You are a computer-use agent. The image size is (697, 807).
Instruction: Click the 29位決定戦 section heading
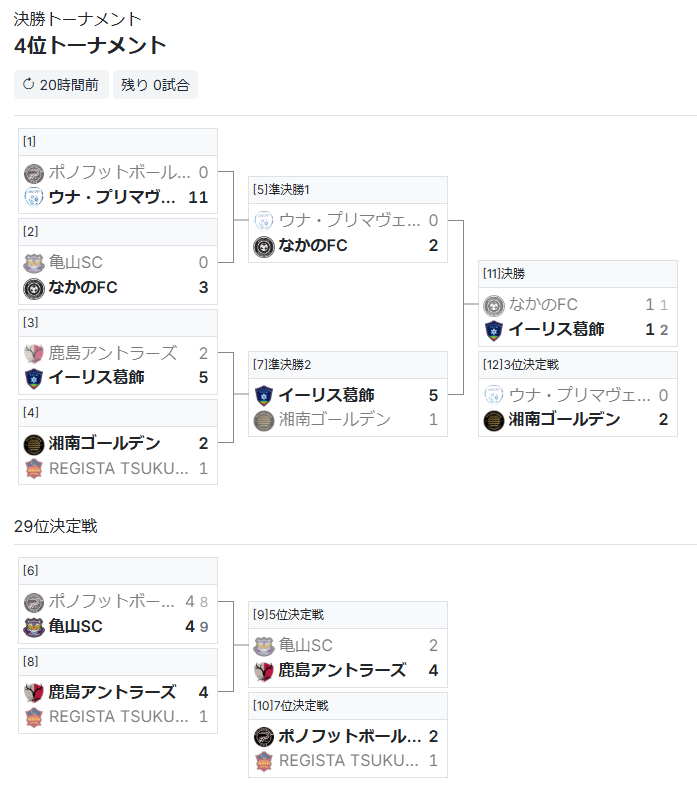[56, 526]
